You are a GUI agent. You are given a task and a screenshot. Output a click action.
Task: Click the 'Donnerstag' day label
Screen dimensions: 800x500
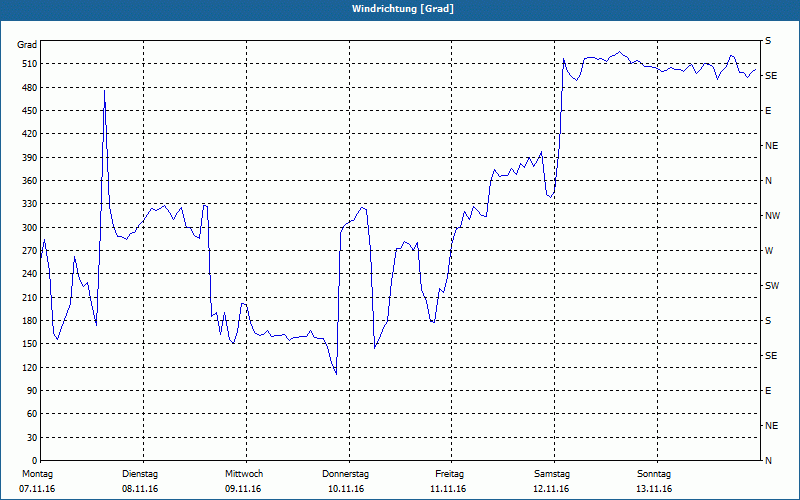click(x=345, y=474)
